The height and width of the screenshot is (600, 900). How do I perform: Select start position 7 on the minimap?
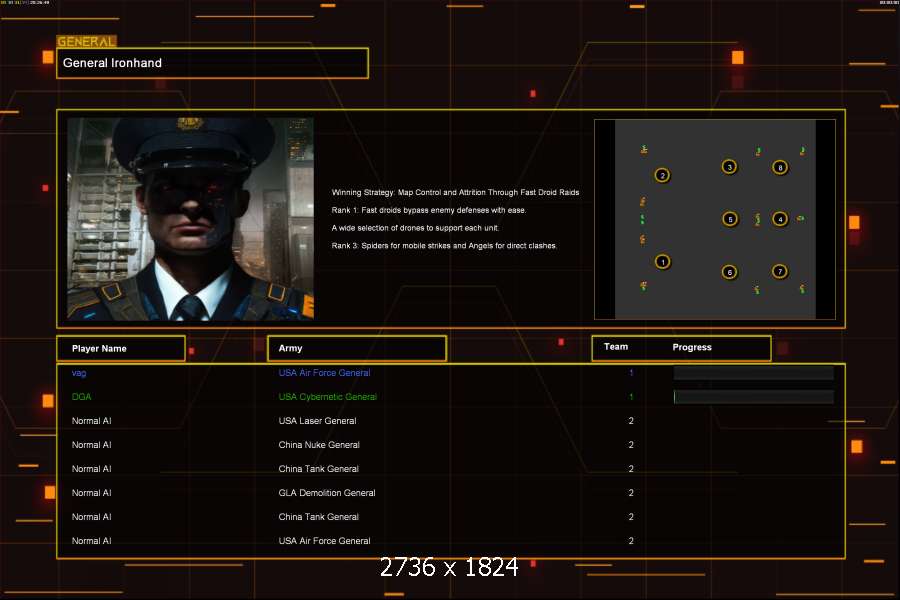coord(779,271)
